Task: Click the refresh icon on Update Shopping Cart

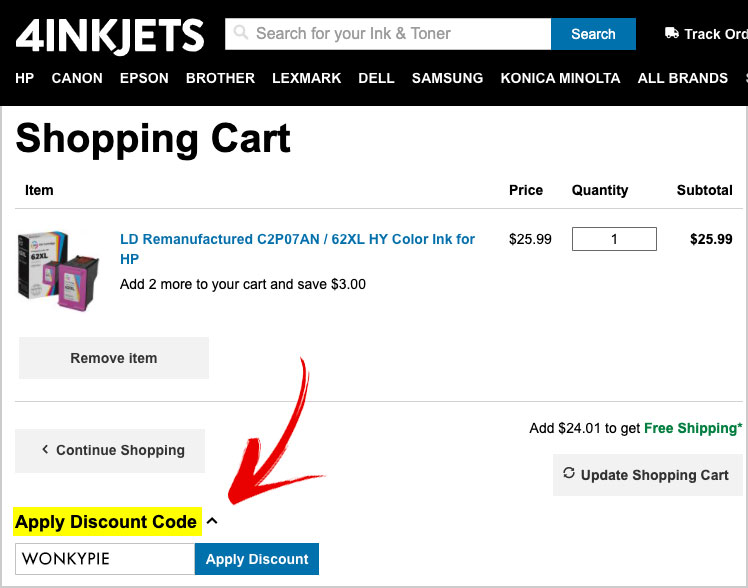Action: coord(569,473)
